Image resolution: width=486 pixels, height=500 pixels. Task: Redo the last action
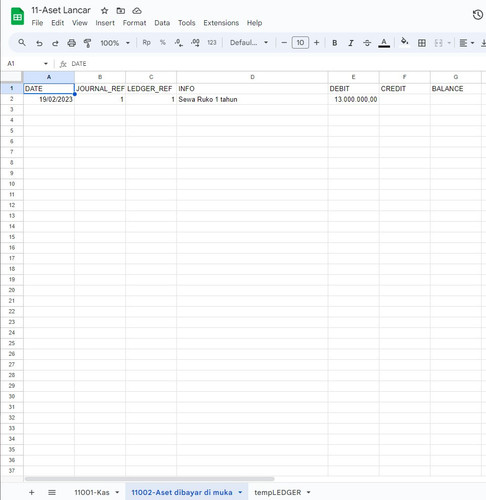pos(55,43)
